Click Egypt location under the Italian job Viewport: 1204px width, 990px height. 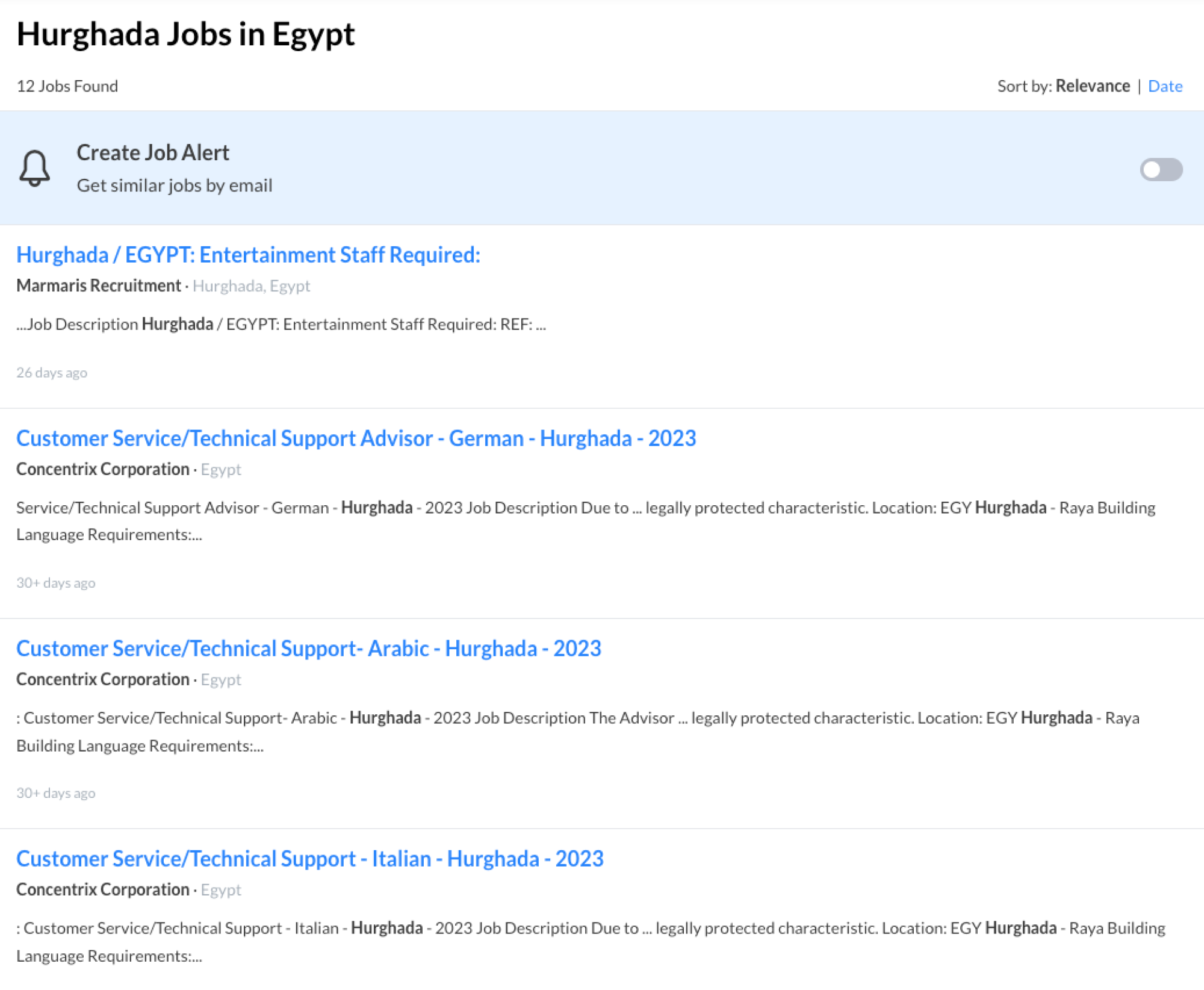coord(221,890)
